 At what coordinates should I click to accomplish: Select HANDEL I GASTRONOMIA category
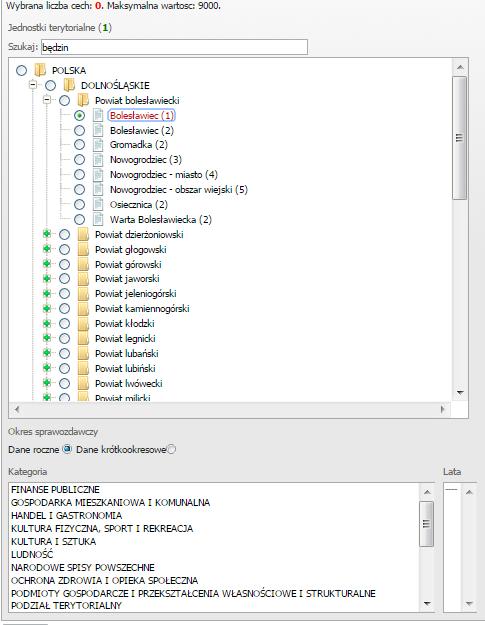(x=67, y=515)
